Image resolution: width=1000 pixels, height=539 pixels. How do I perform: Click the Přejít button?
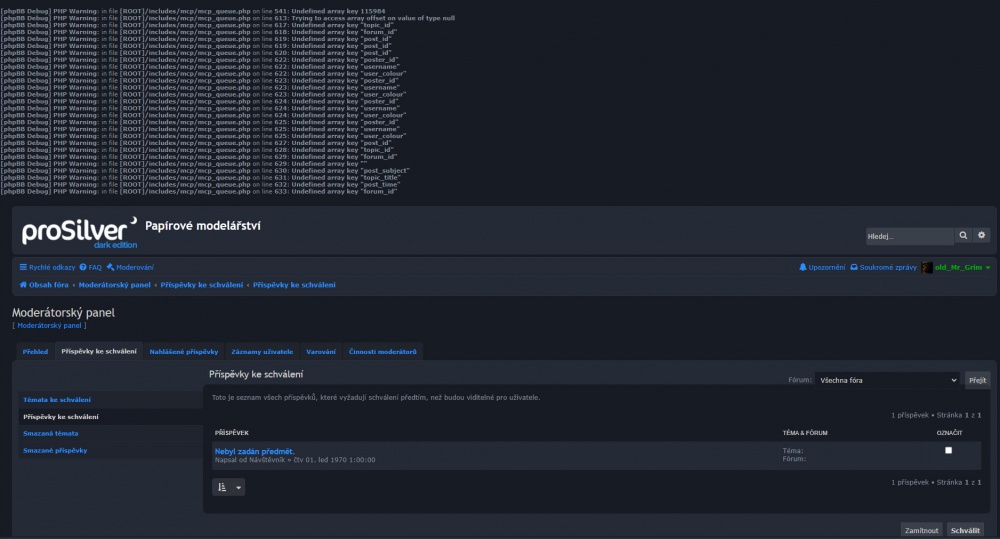click(977, 380)
